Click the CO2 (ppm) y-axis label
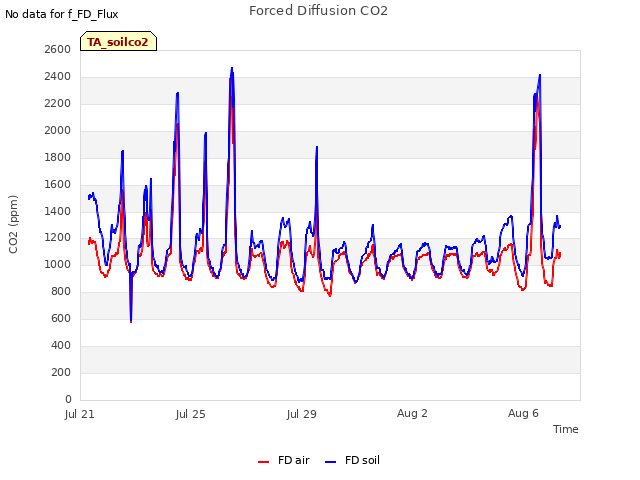 click(13, 224)
